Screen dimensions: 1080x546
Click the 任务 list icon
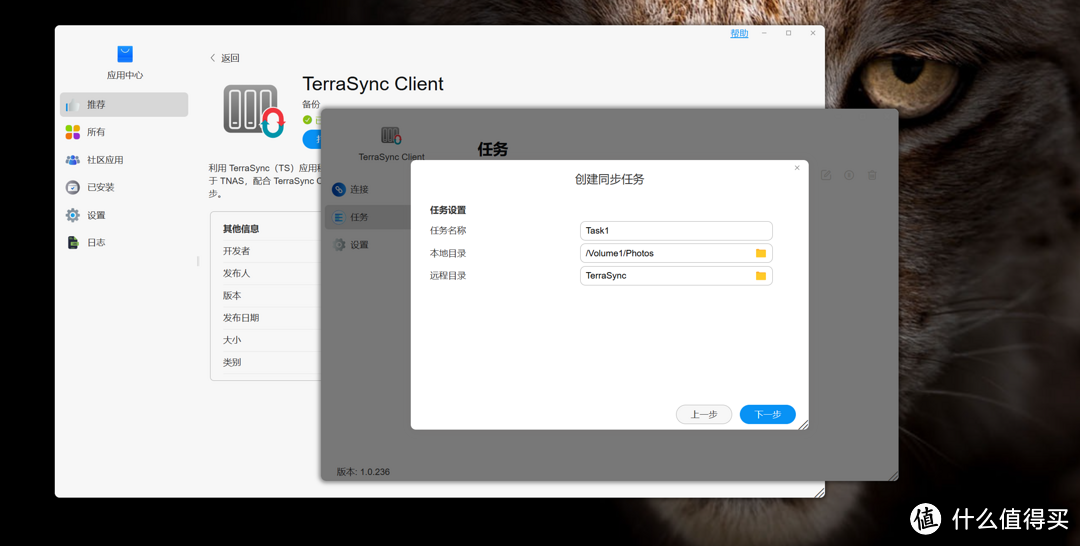click(339, 217)
